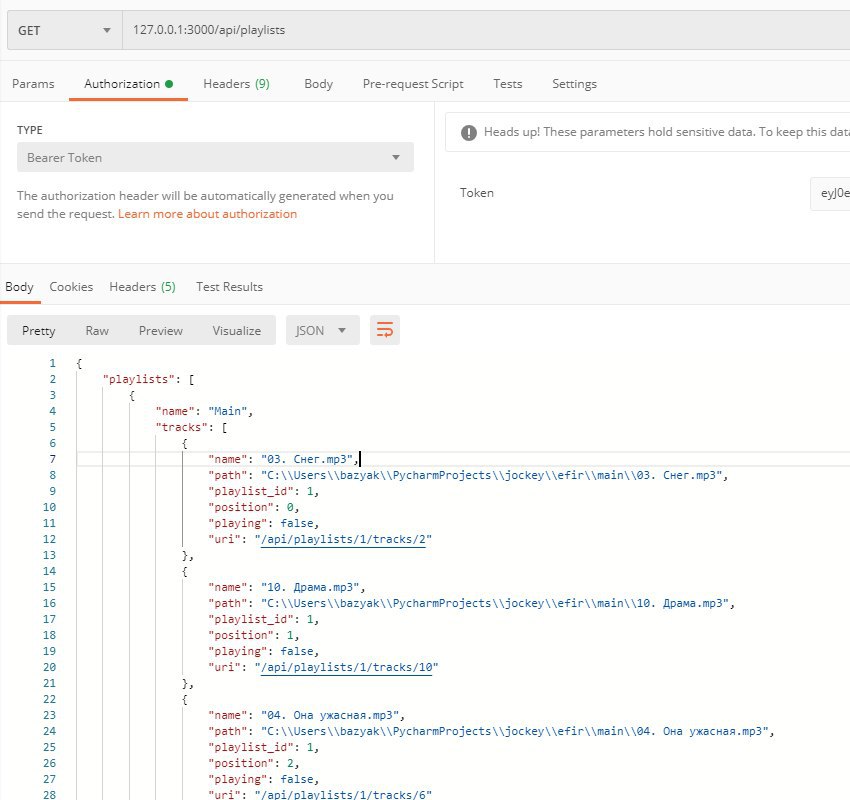Viewport: 850px width, 800px height.
Task: Open the GET method dropdown
Action: coord(65,30)
